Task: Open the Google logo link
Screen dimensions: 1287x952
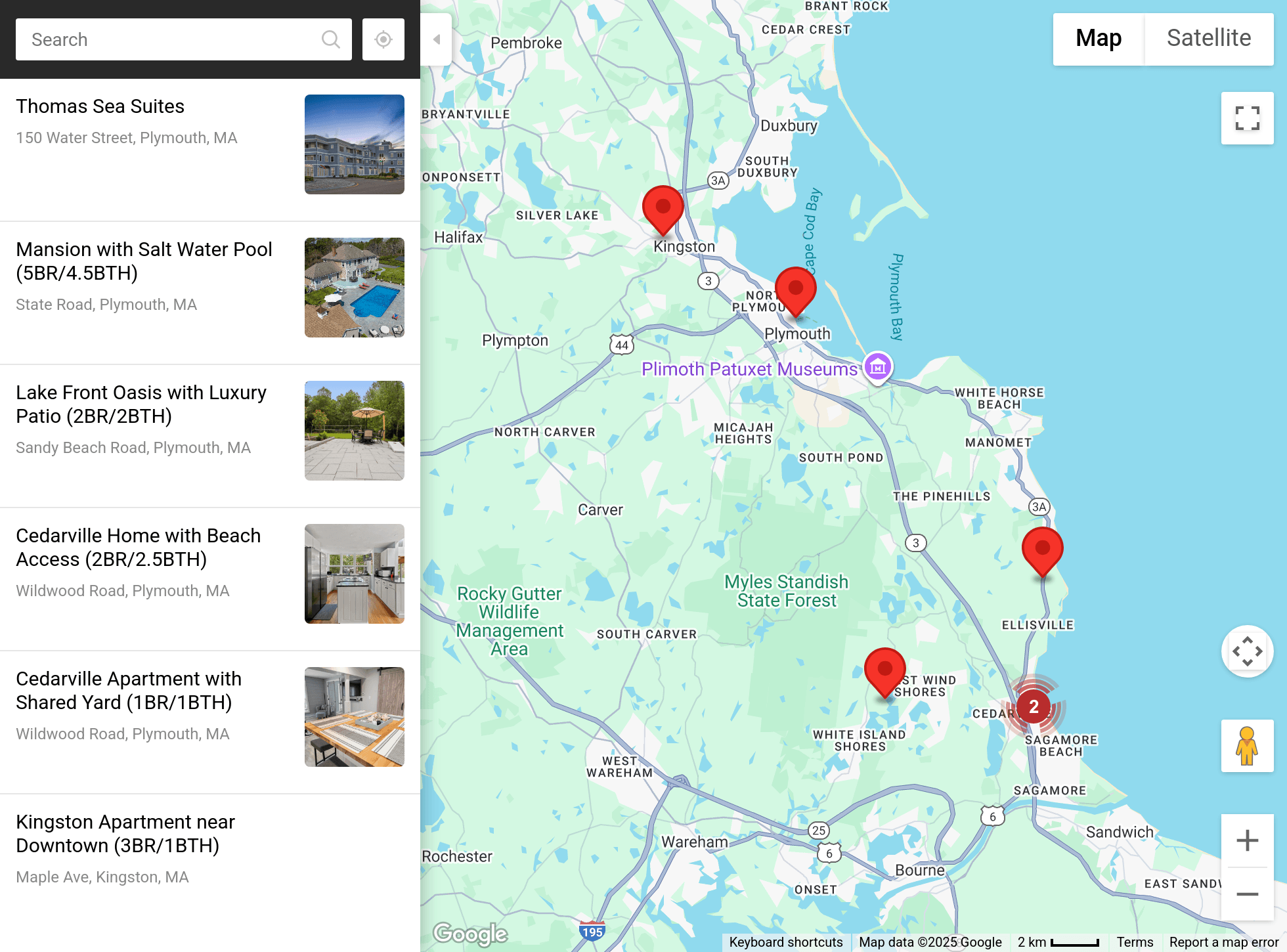Action: pos(470,933)
